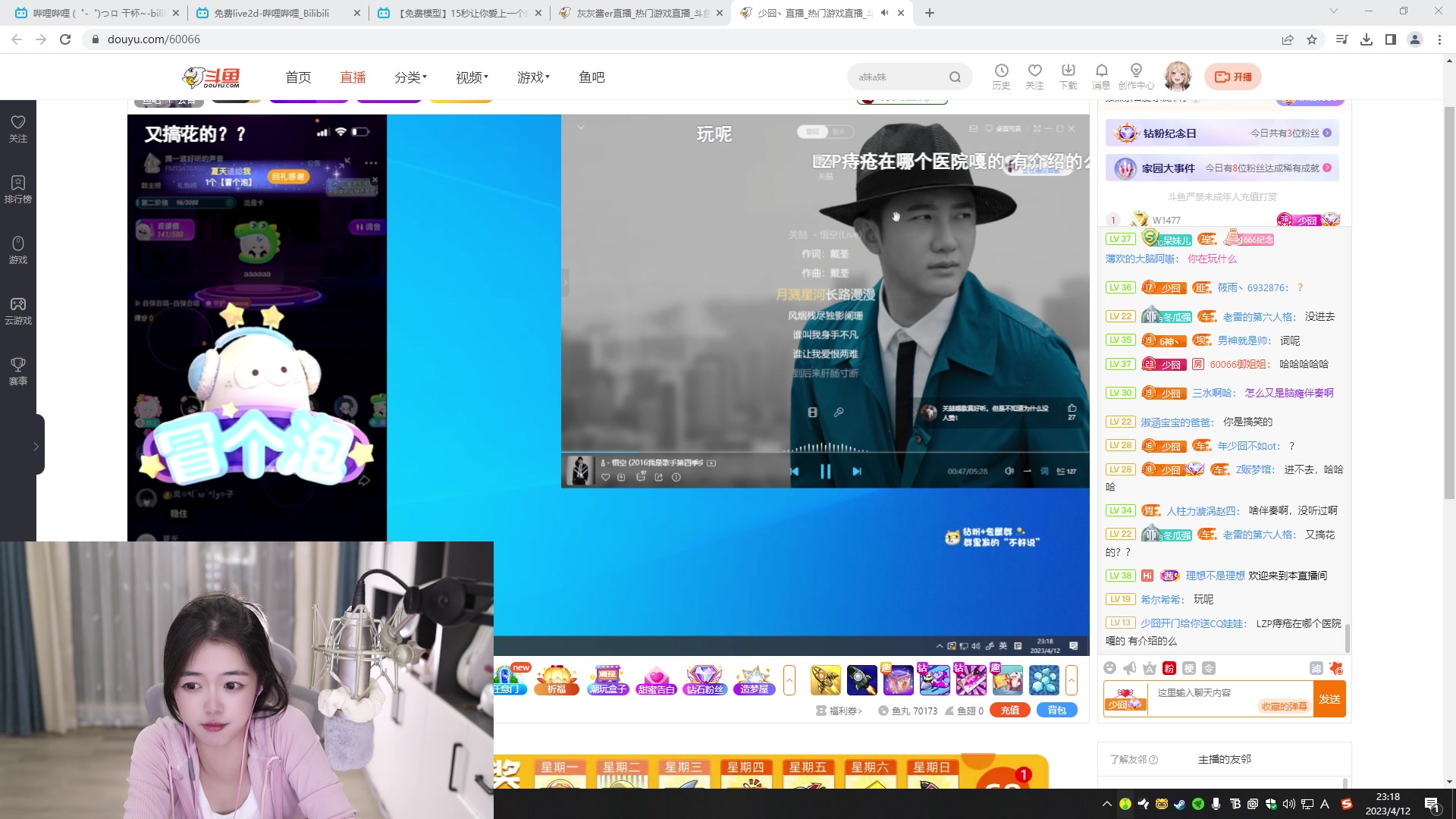
Task: Click the red star effects icon in chat
Action: pos(1336,668)
